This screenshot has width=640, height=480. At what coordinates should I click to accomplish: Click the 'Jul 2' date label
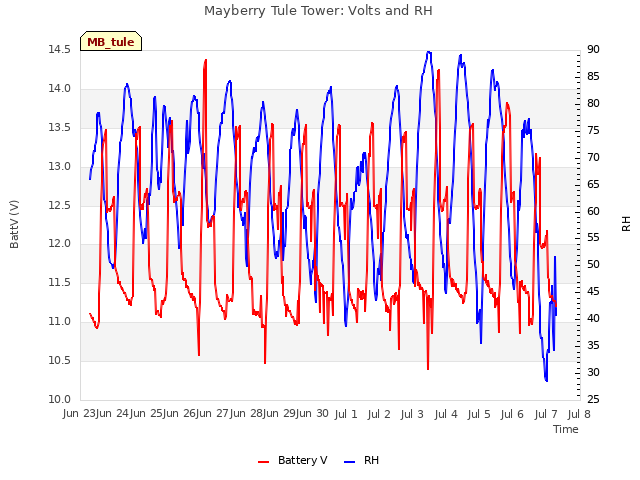[379, 414]
